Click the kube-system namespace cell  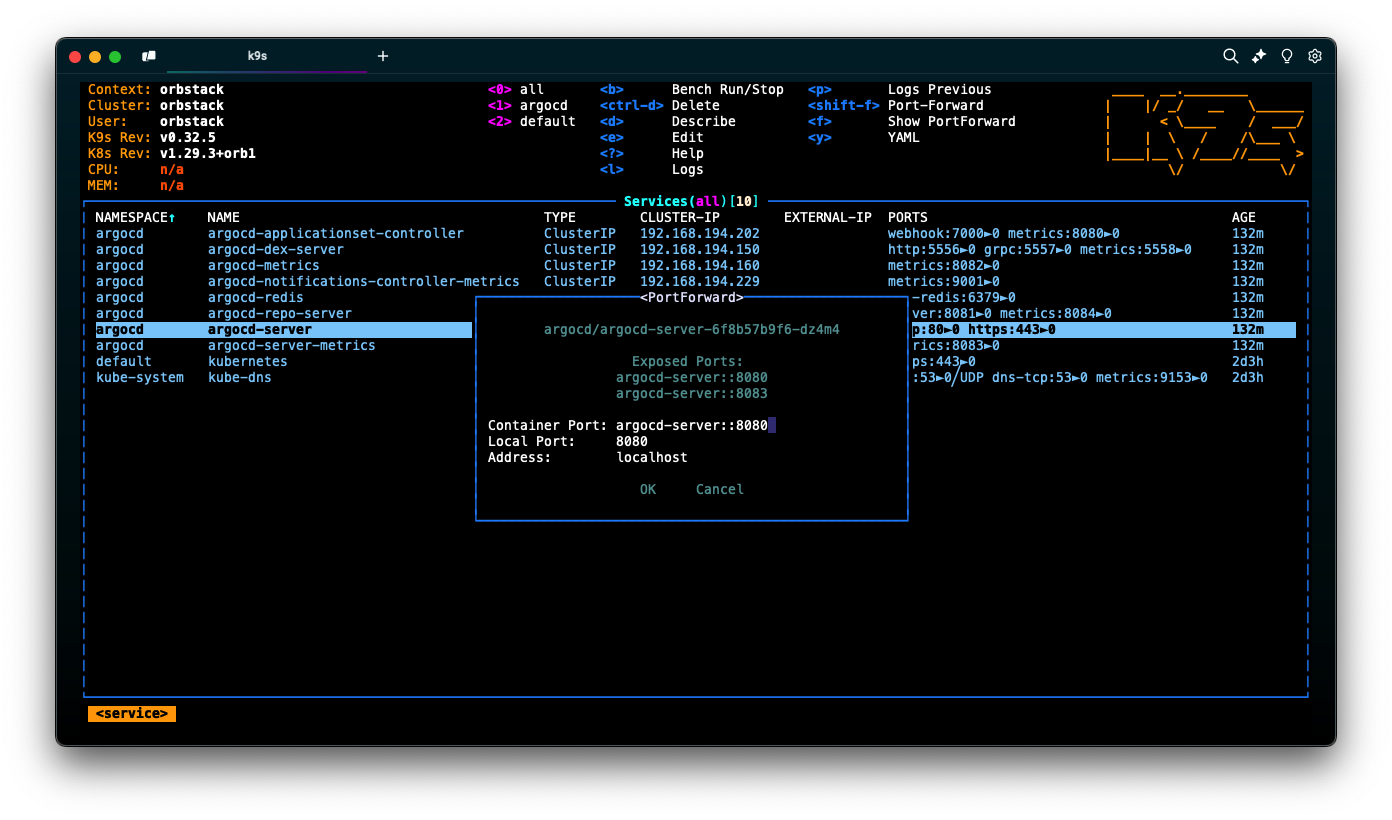(x=140, y=377)
